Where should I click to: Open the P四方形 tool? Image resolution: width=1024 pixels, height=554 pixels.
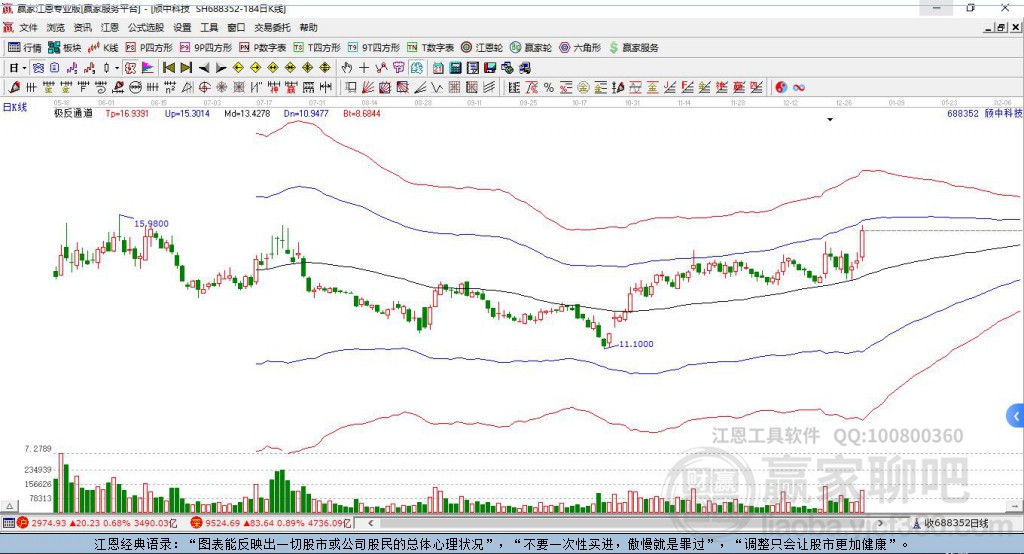(149, 48)
